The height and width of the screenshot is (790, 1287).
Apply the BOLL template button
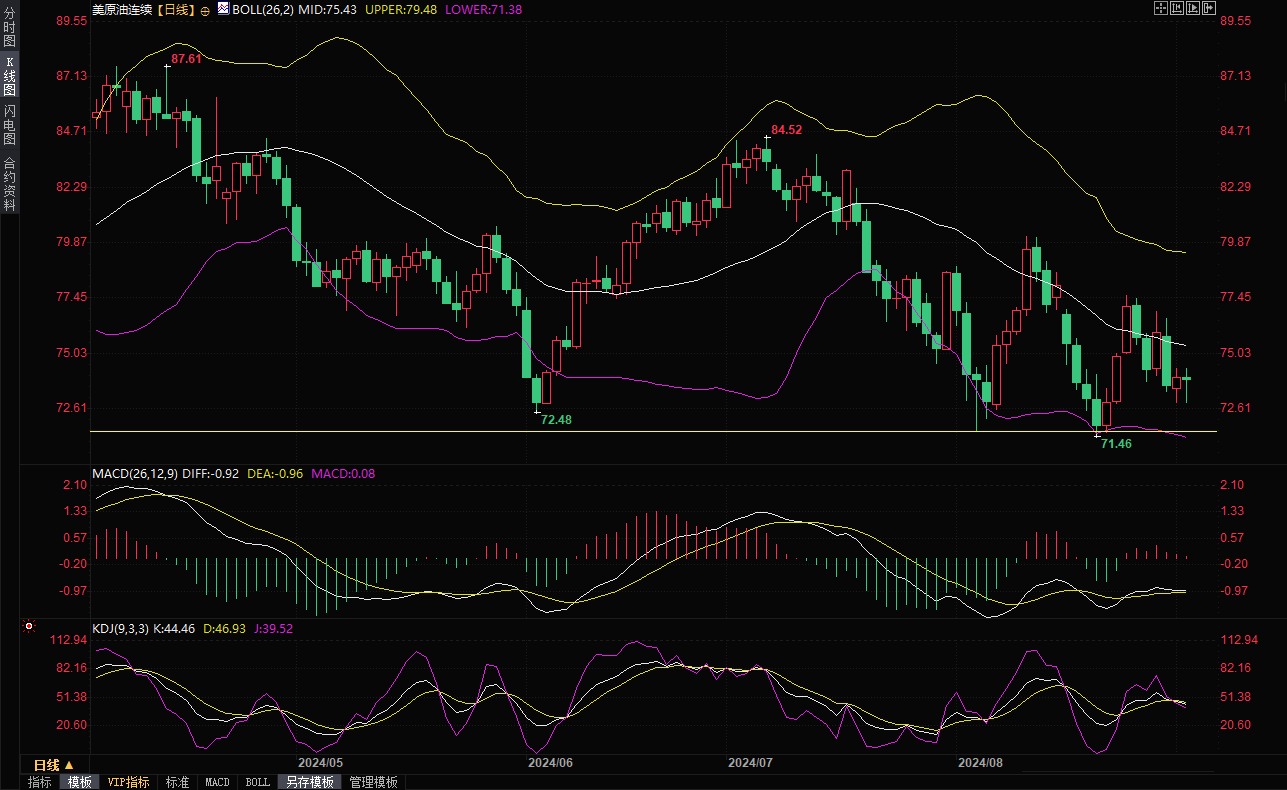coord(257,782)
